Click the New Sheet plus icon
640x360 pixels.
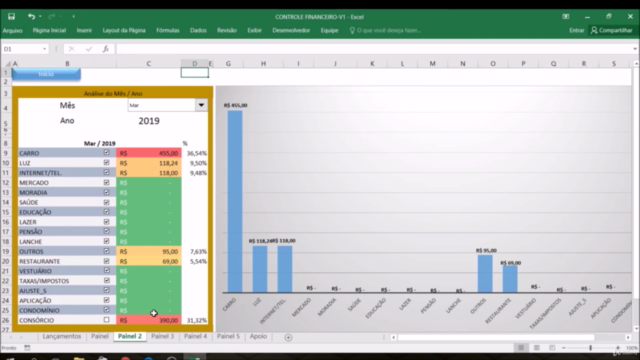coord(288,337)
